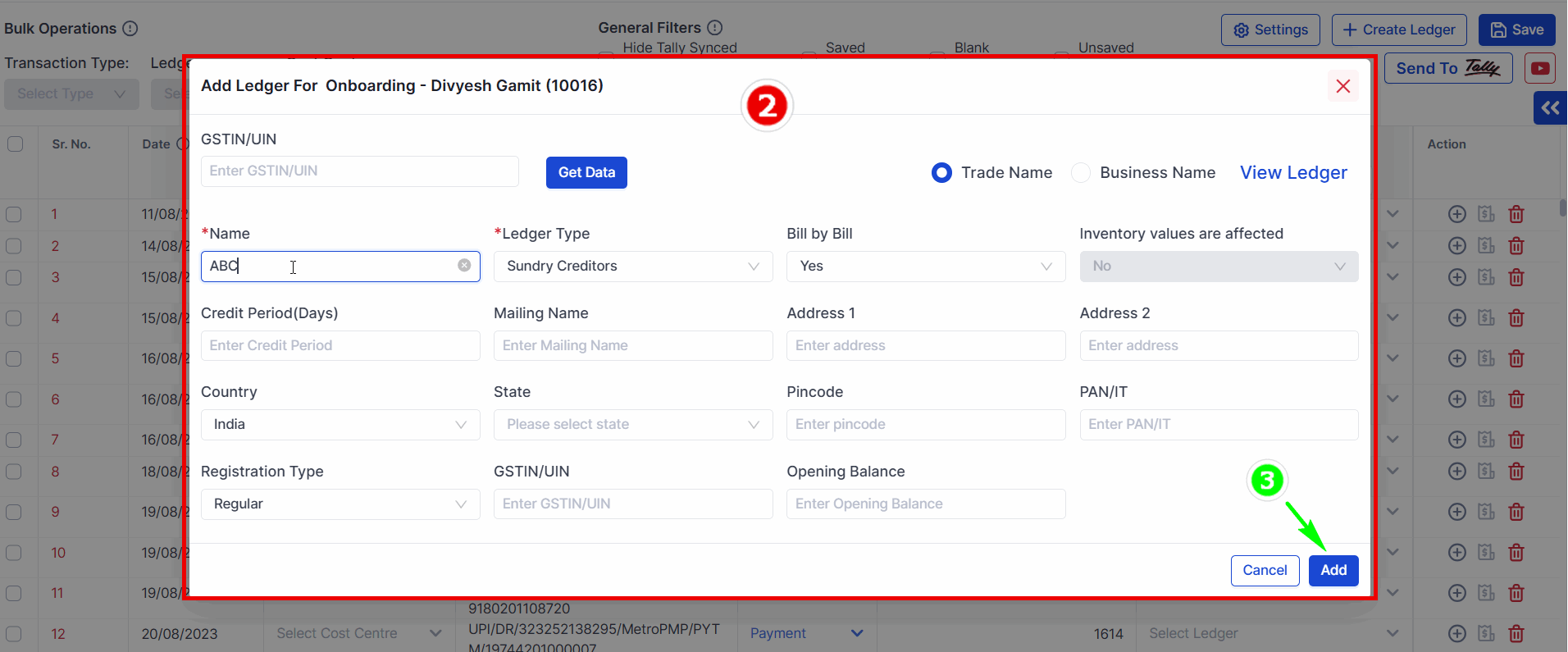Click the Create Ledger button
The image size is (1568, 652).
1400,30
